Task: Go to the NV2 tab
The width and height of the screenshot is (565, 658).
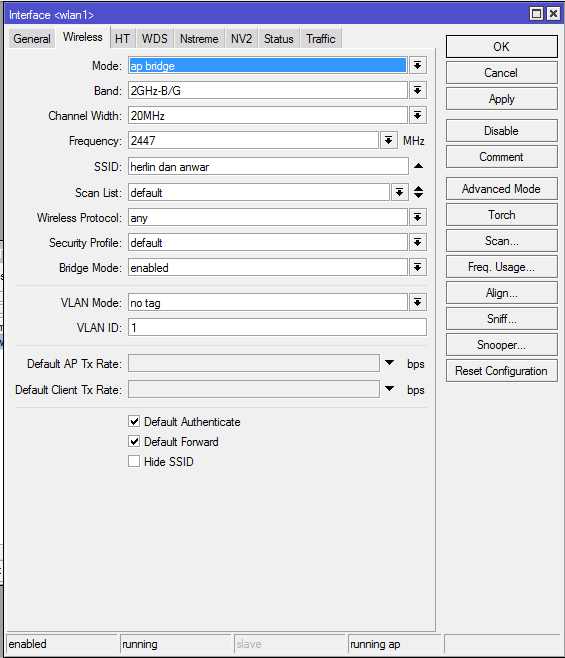Action: (241, 39)
